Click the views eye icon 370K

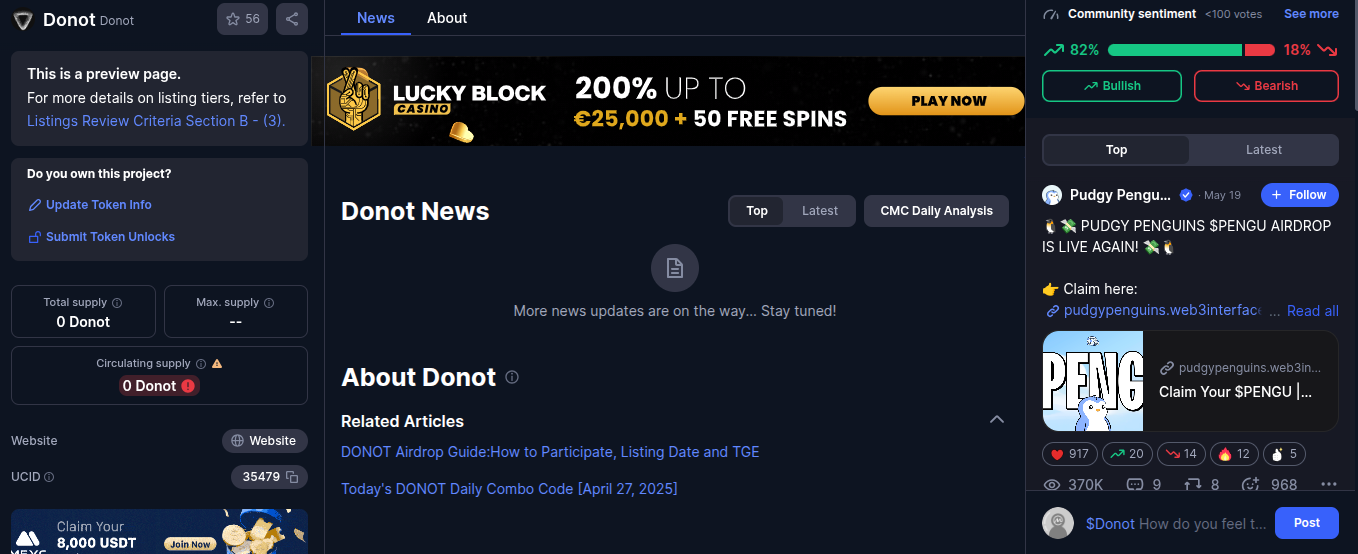pos(1052,485)
